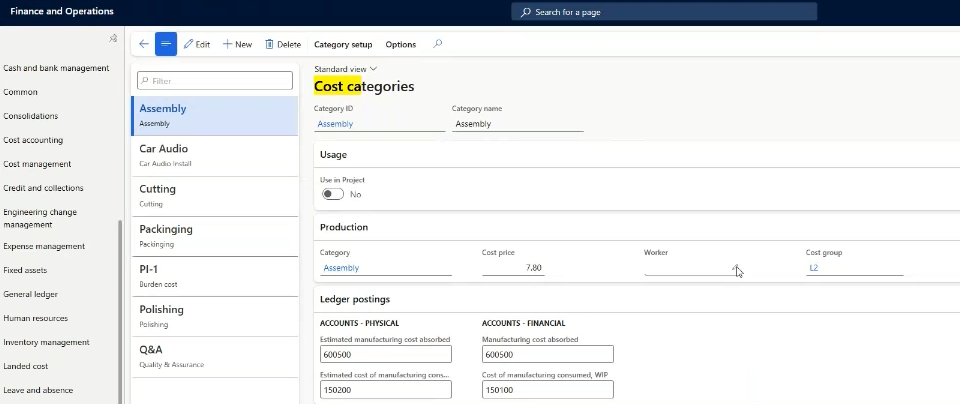Open the Category ID Assembly link

335,124
